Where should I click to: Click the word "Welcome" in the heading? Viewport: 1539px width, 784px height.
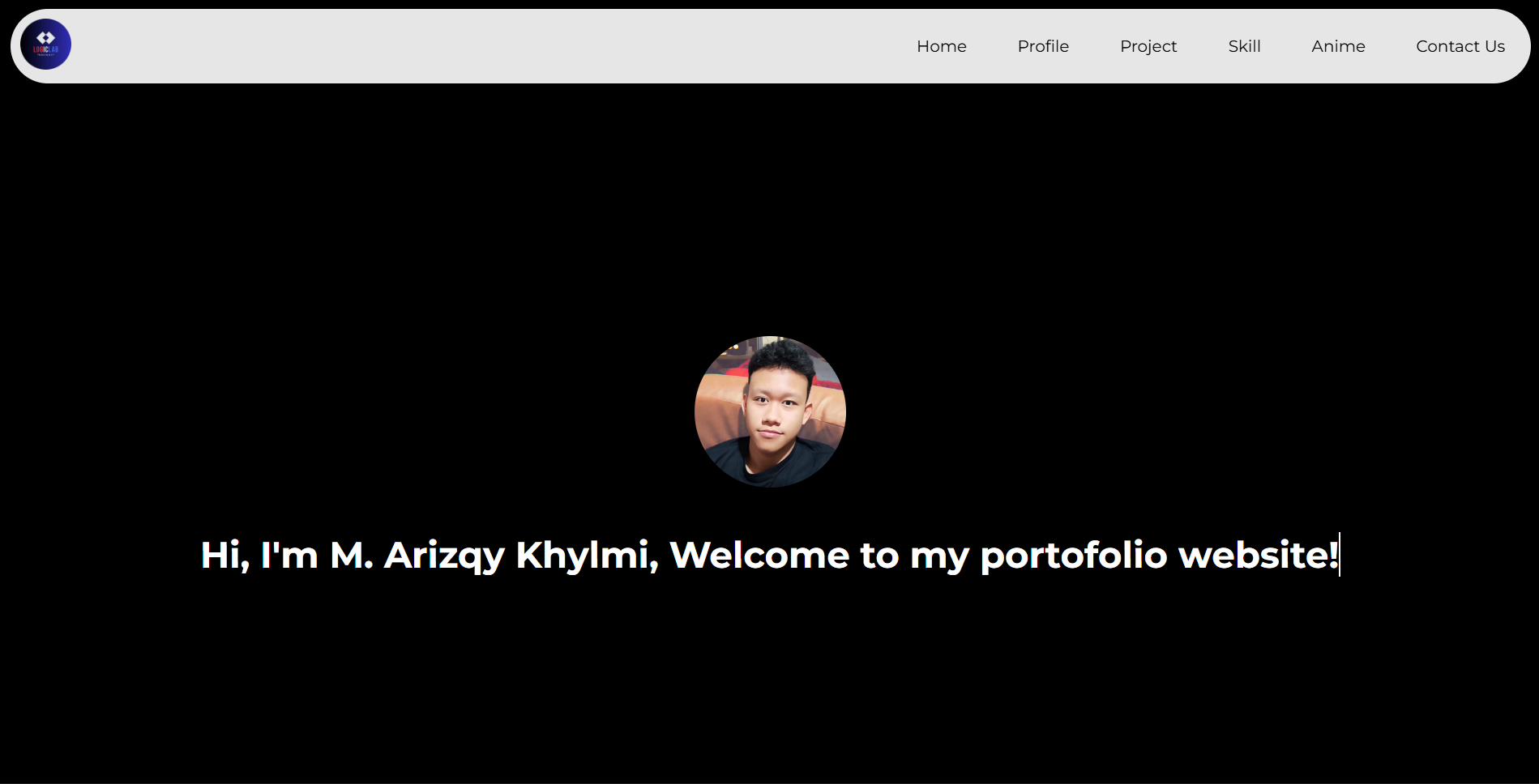click(x=759, y=556)
